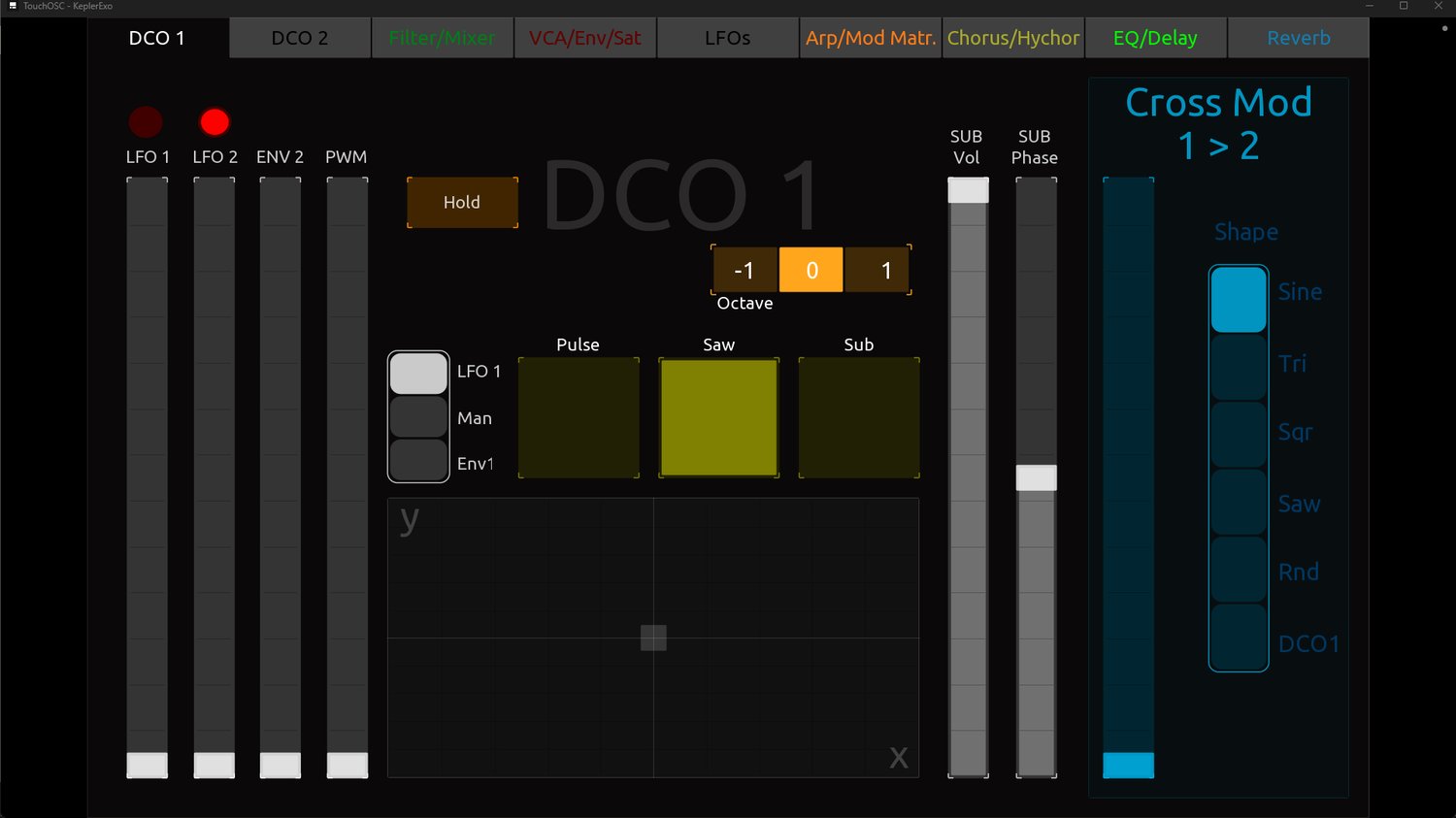Toggle the Sub waveform pad
The width and height of the screenshot is (1456, 818).
859,417
